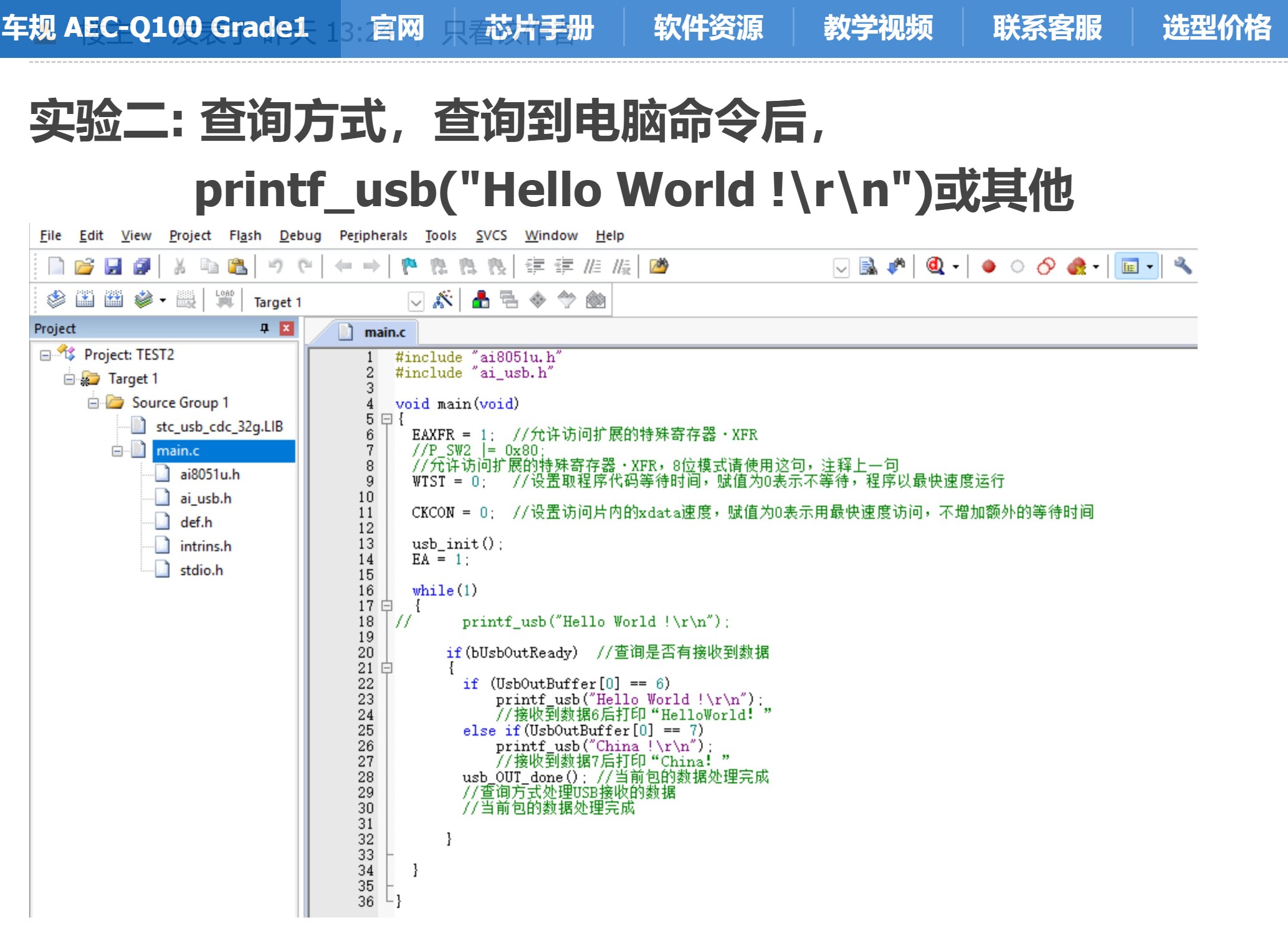Viewport: 1288px width, 925px height.
Task: Click the Redo arrow icon
Action: (x=305, y=267)
